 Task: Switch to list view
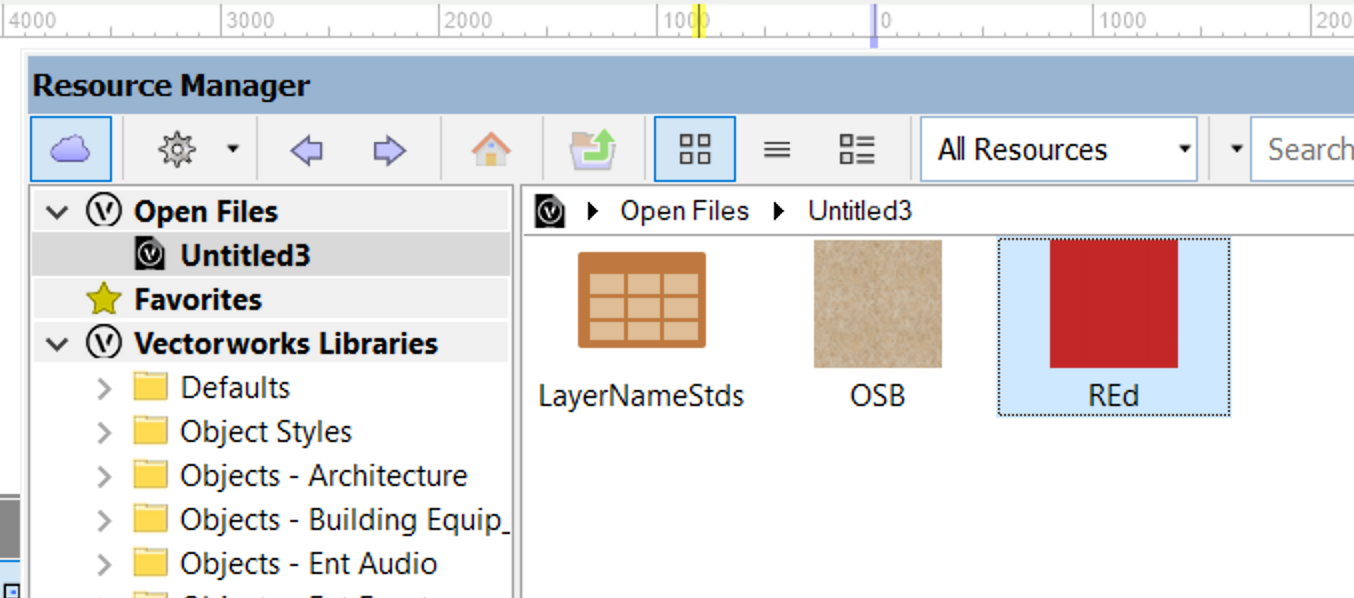[777, 148]
